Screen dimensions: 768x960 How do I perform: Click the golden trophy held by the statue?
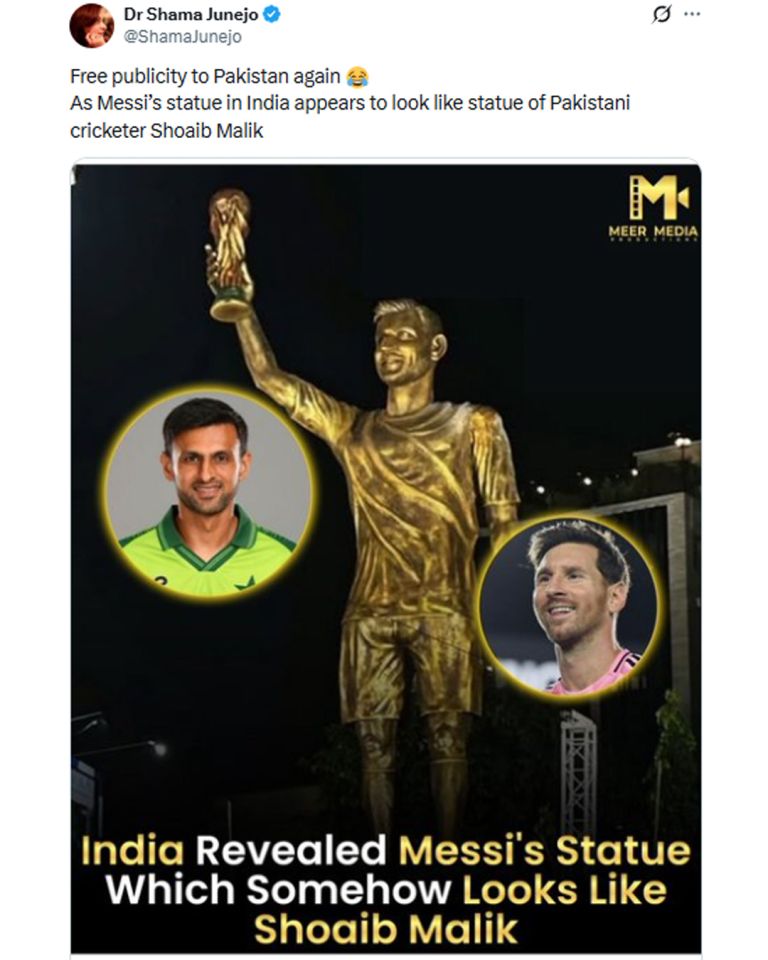click(230, 254)
